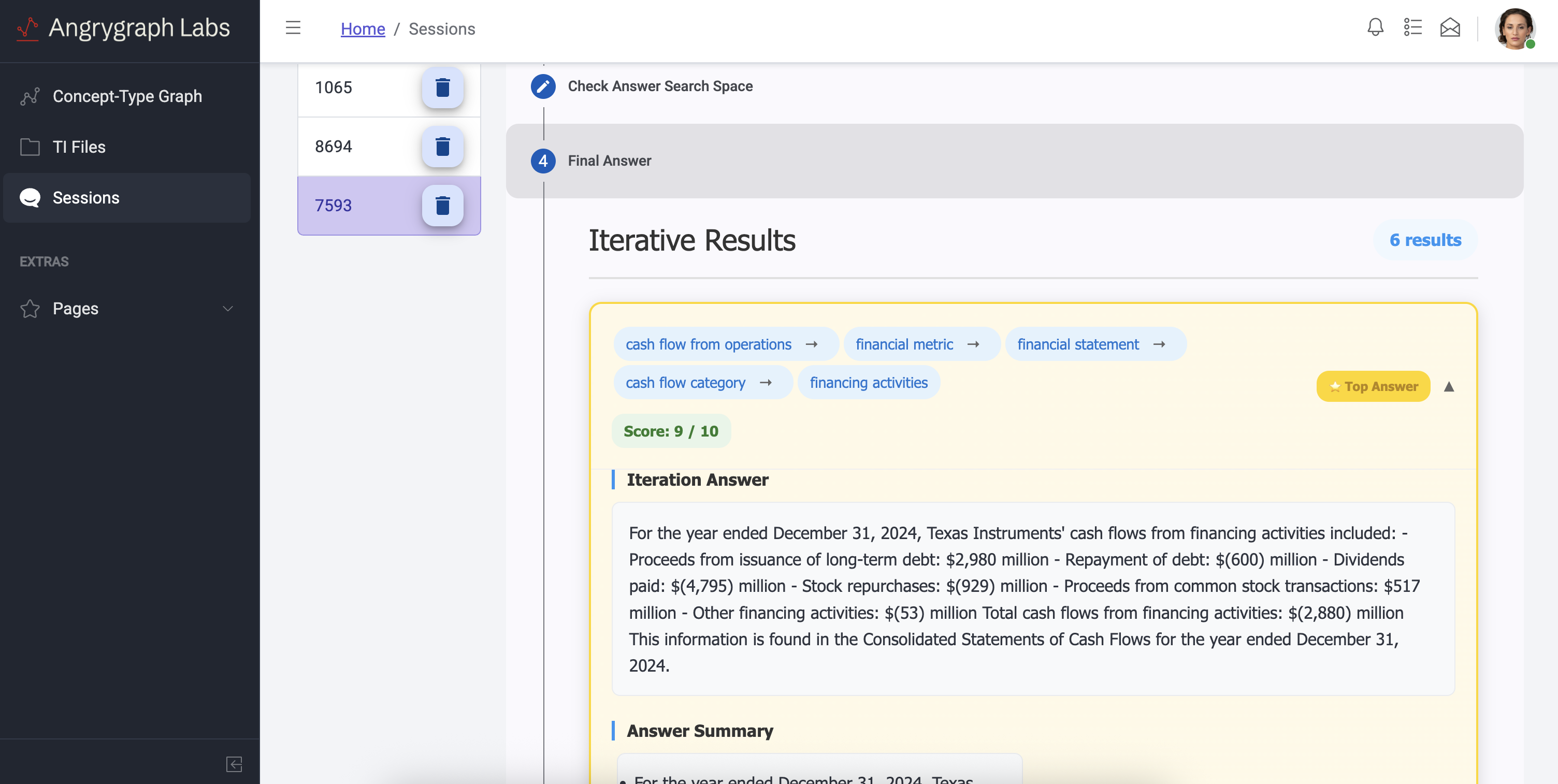Toggle the hamburger sidebar menu
The height and width of the screenshot is (784, 1558).
pos(293,28)
